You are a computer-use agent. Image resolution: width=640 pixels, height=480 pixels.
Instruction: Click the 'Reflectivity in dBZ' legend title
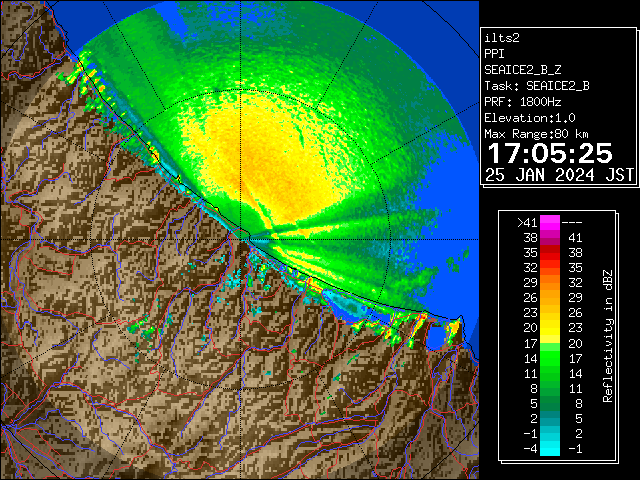[x=608, y=336]
